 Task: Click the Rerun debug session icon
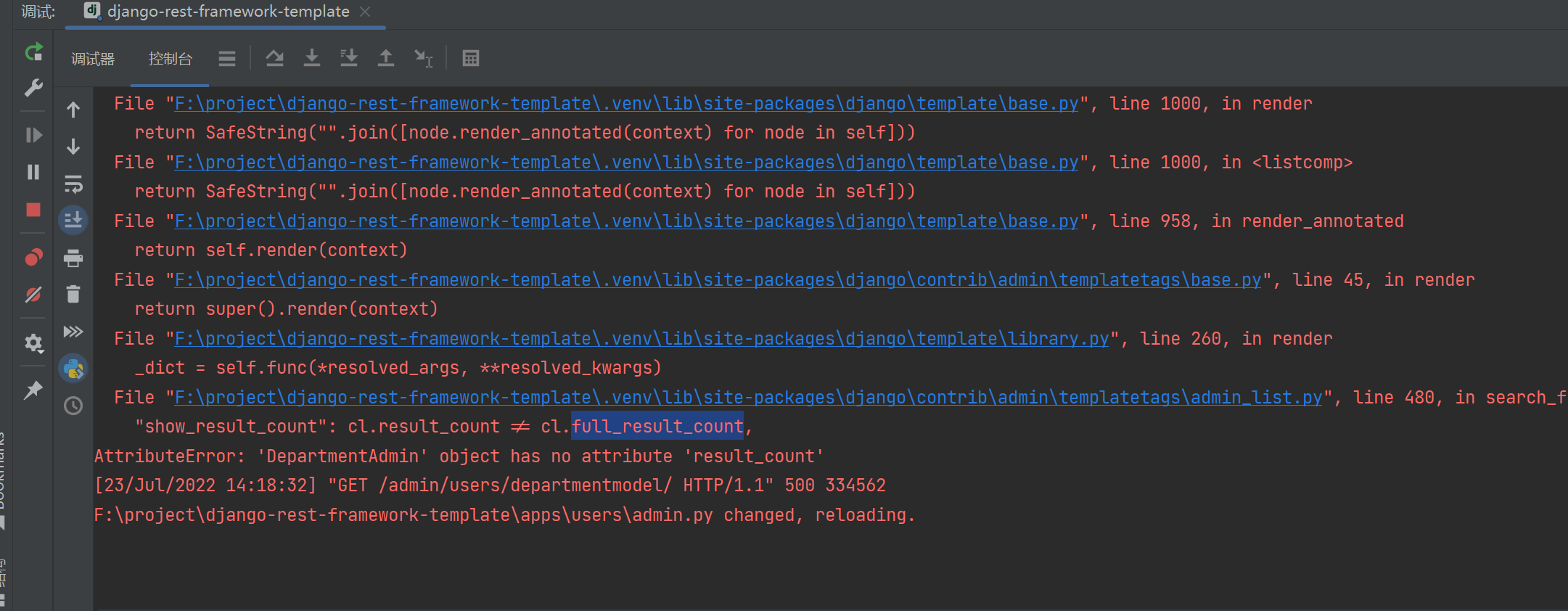[34, 52]
